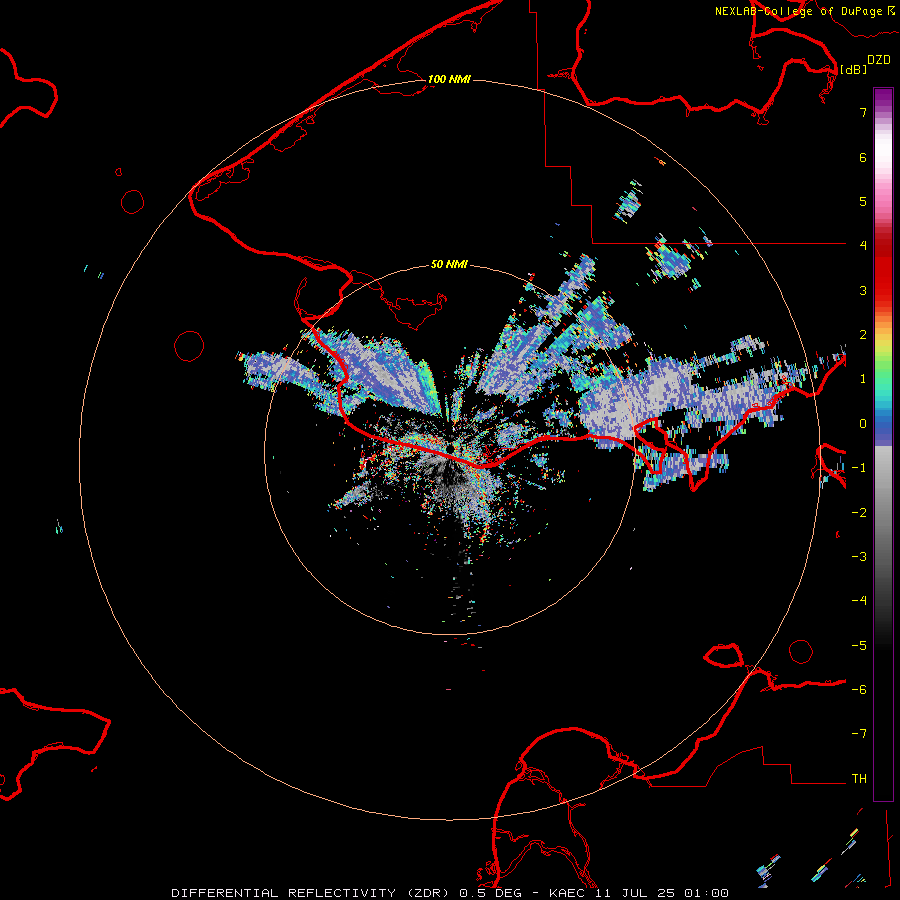
Task: Click the 100 NMI range ring label
Action: [449, 79]
